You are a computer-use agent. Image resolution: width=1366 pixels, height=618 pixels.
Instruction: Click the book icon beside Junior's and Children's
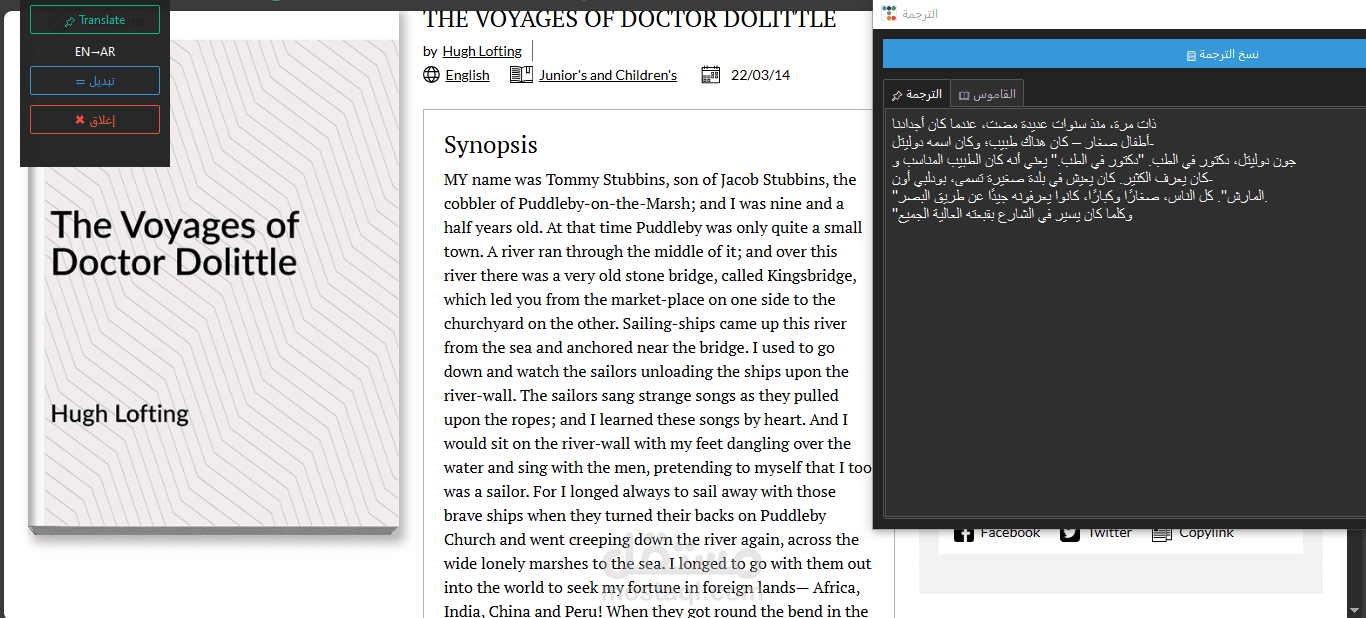click(x=520, y=74)
